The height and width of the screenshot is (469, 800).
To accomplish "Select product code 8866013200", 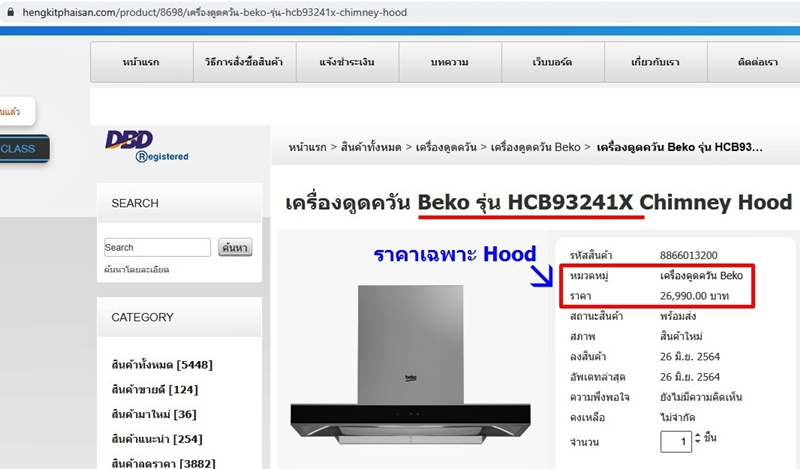I will [688, 255].
